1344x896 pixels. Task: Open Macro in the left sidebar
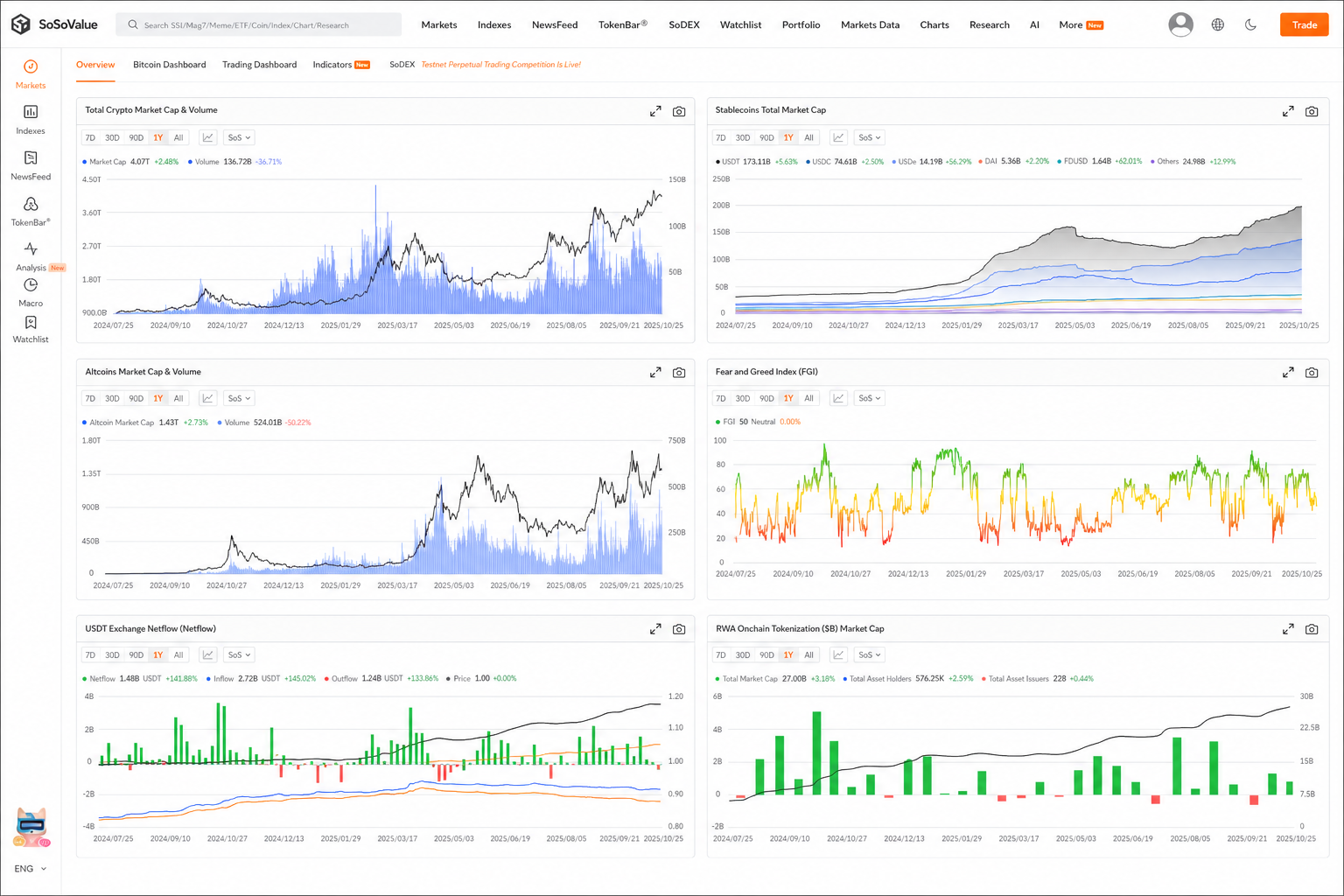(x=31, y=293)
